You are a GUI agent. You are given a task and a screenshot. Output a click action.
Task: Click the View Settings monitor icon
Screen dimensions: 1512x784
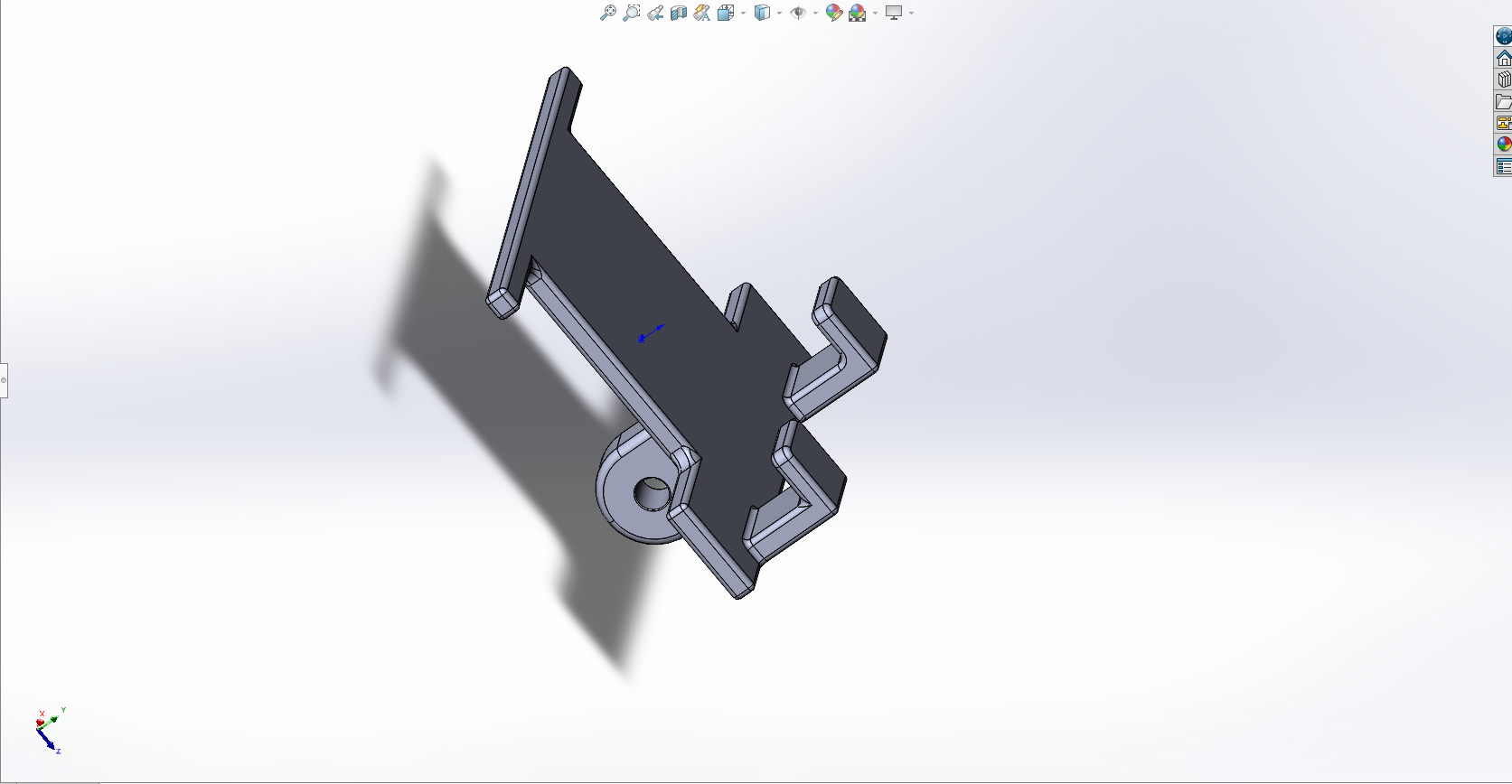point(894,13)
